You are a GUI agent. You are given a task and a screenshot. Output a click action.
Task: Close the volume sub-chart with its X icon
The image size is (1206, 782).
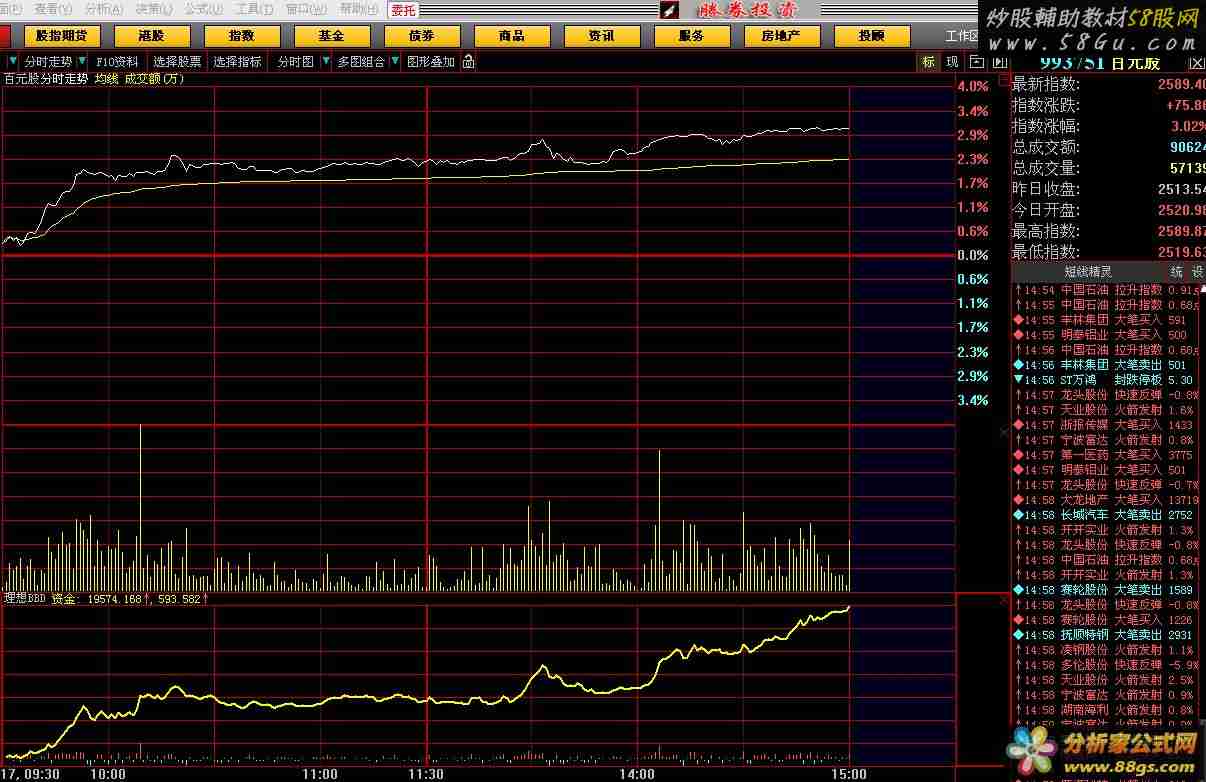pyautogui.click(x=1004, y=432)
